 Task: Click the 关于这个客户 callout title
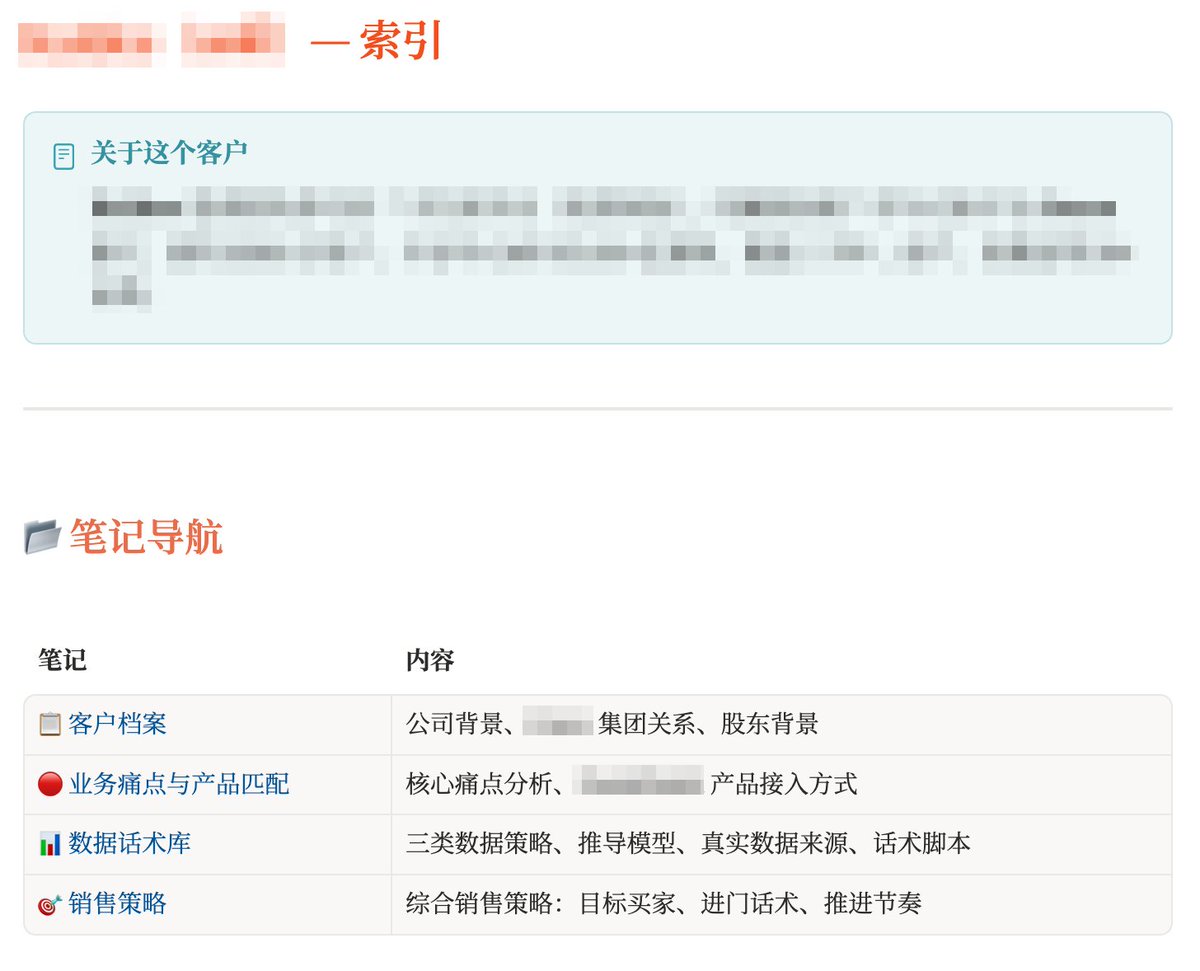169,153
